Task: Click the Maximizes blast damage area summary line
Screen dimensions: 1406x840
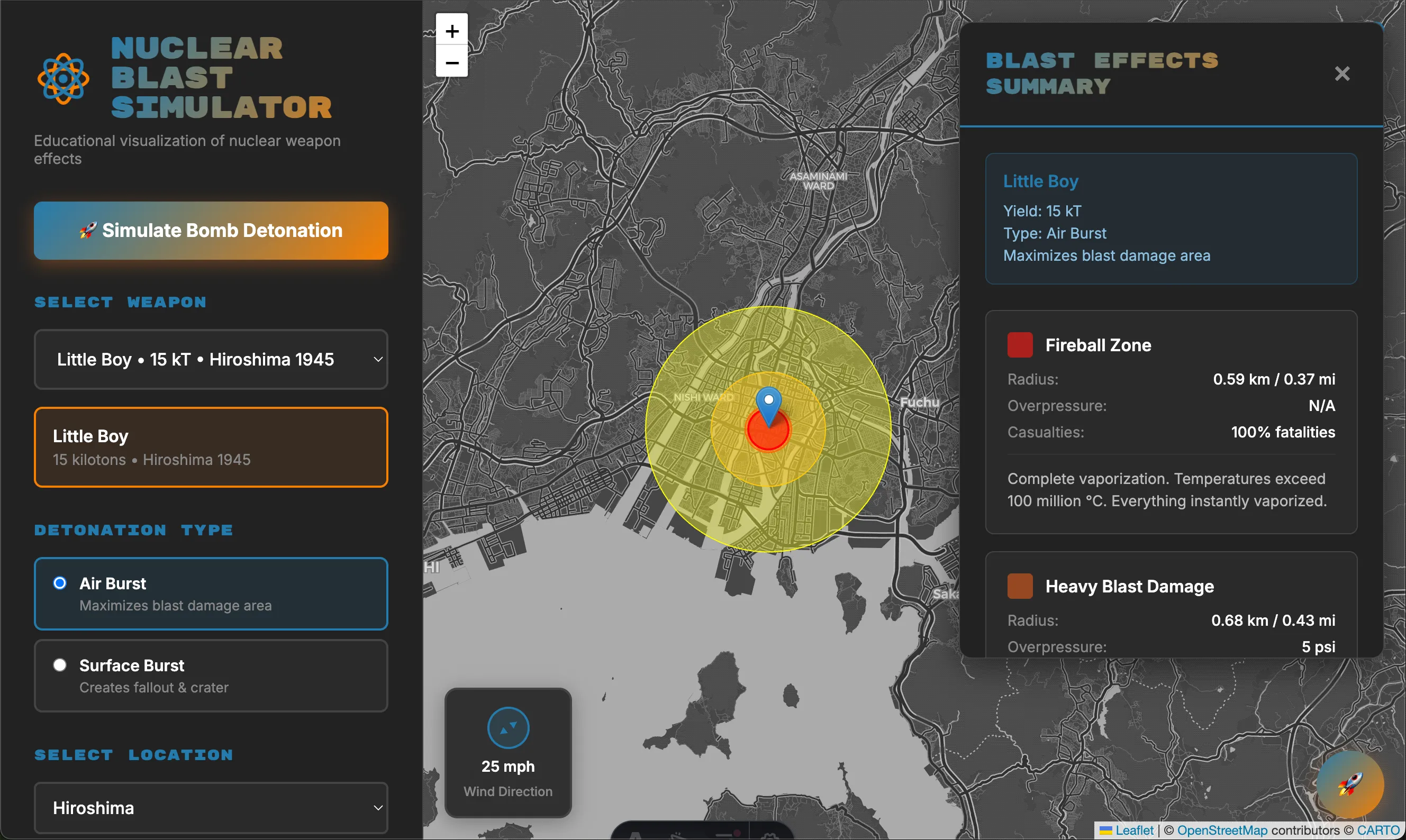Action: pyautogui.click(x=1106, y=256)
